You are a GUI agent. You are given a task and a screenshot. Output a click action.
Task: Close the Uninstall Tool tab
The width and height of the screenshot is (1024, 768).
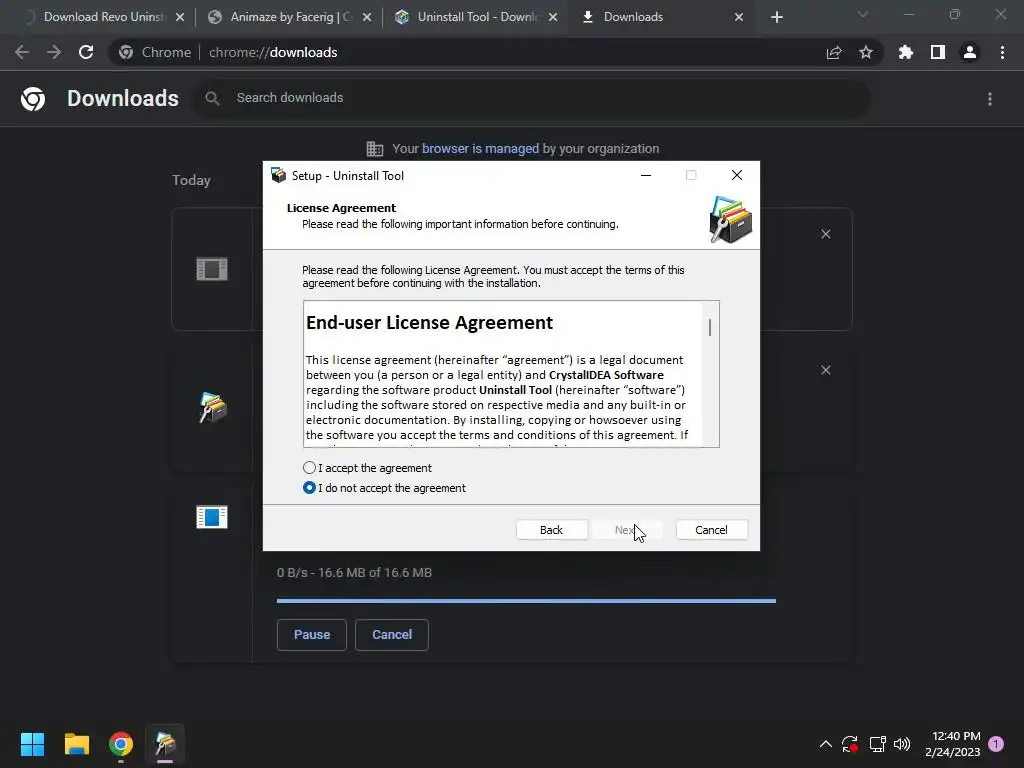[x=553, y=17]
